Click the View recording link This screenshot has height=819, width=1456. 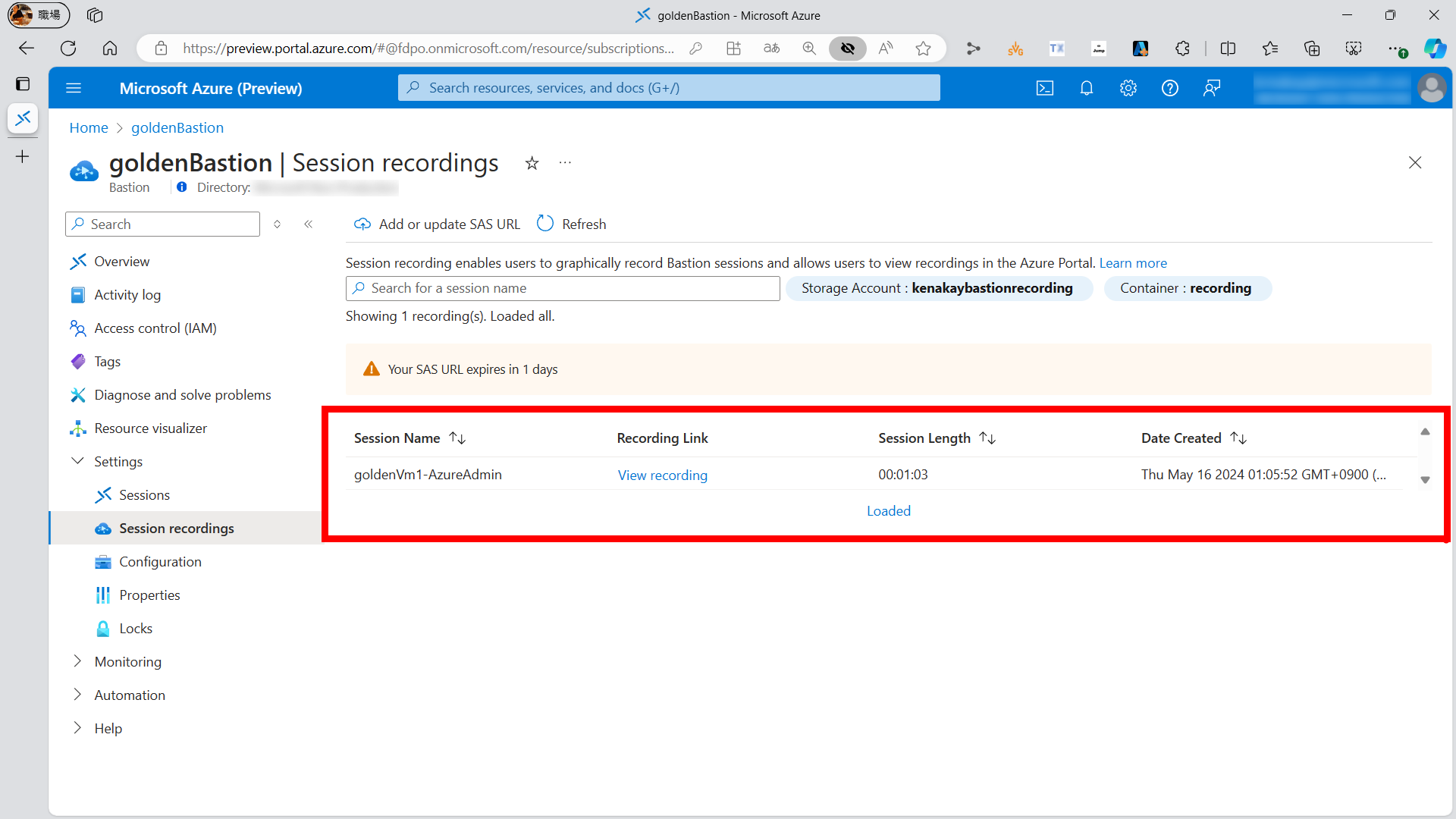point(662,475)
